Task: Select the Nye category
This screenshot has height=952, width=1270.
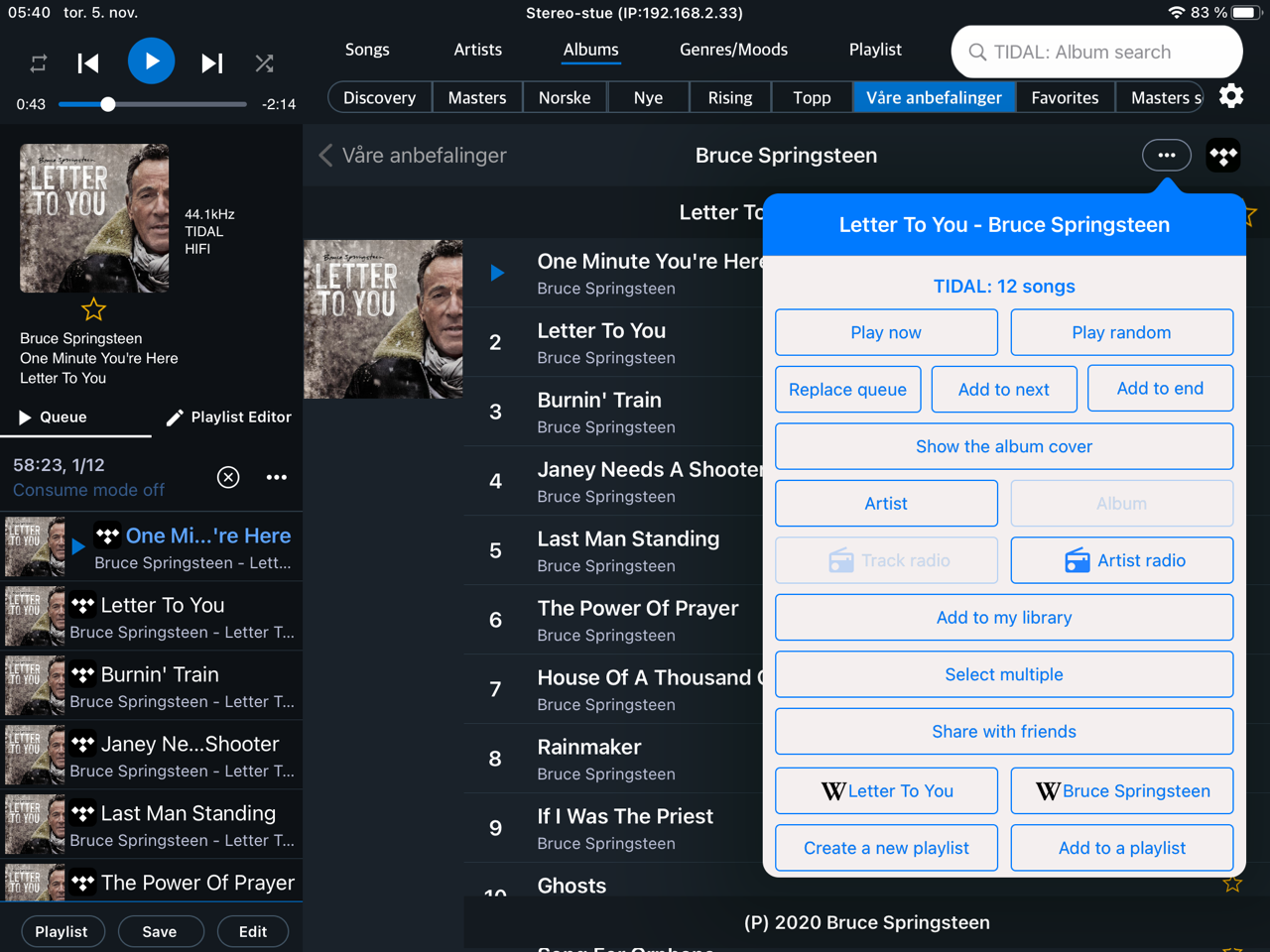Action: (648, 97)
